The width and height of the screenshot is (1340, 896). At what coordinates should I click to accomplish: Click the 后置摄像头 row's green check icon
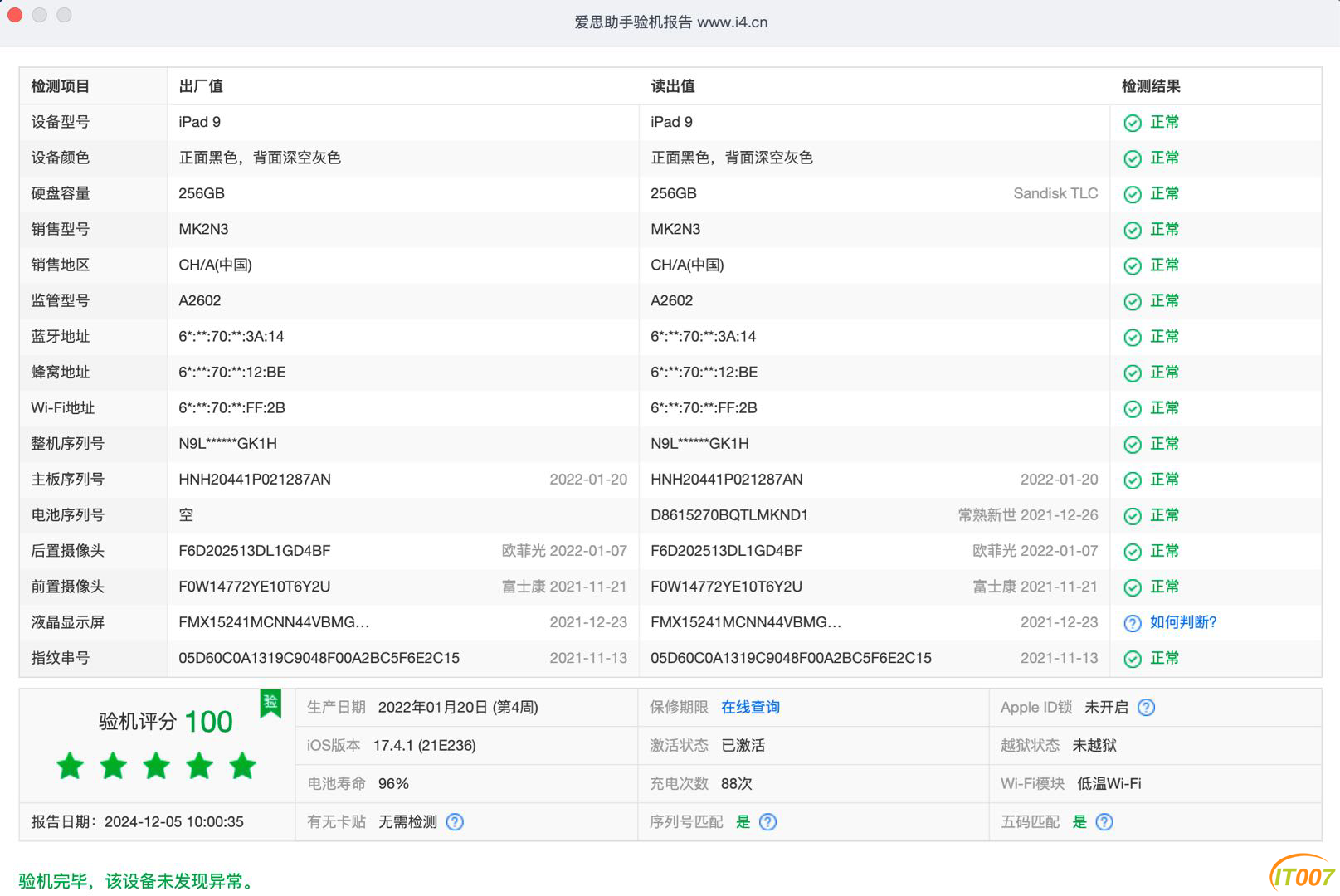1132,551
